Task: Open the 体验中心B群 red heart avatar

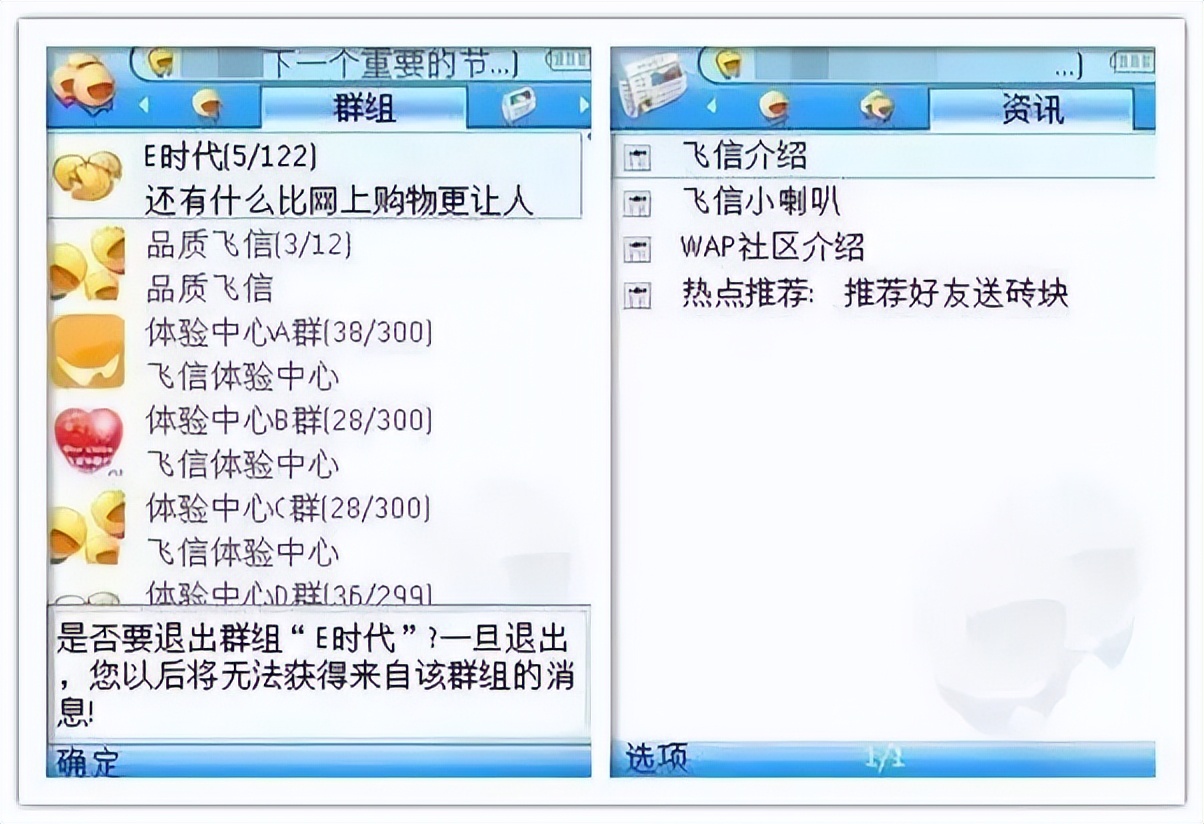Action: pos(88,440)
